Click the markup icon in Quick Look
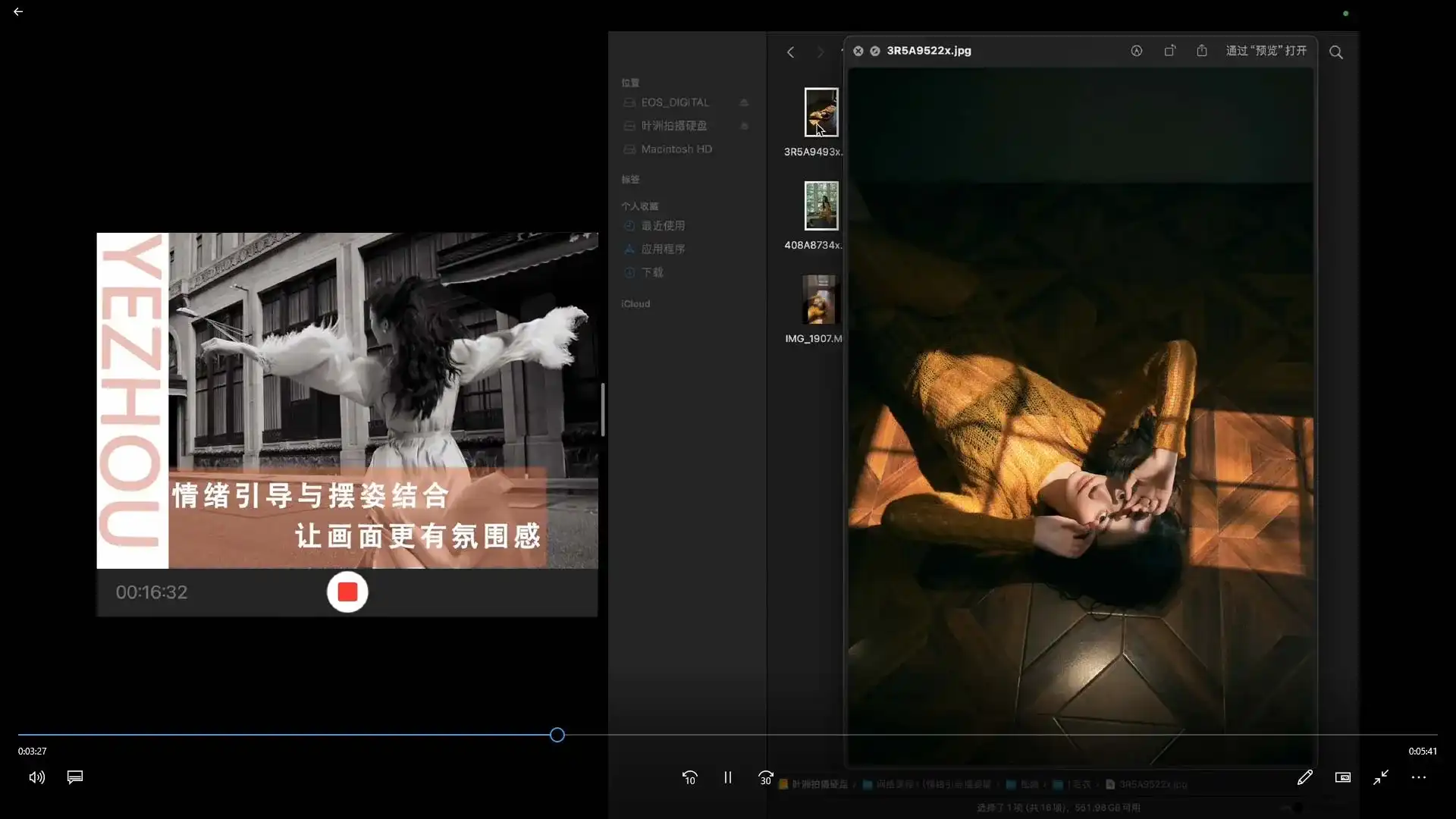Image resolution: width=1456 pixels, height=819 pixels. (1136, 51)
